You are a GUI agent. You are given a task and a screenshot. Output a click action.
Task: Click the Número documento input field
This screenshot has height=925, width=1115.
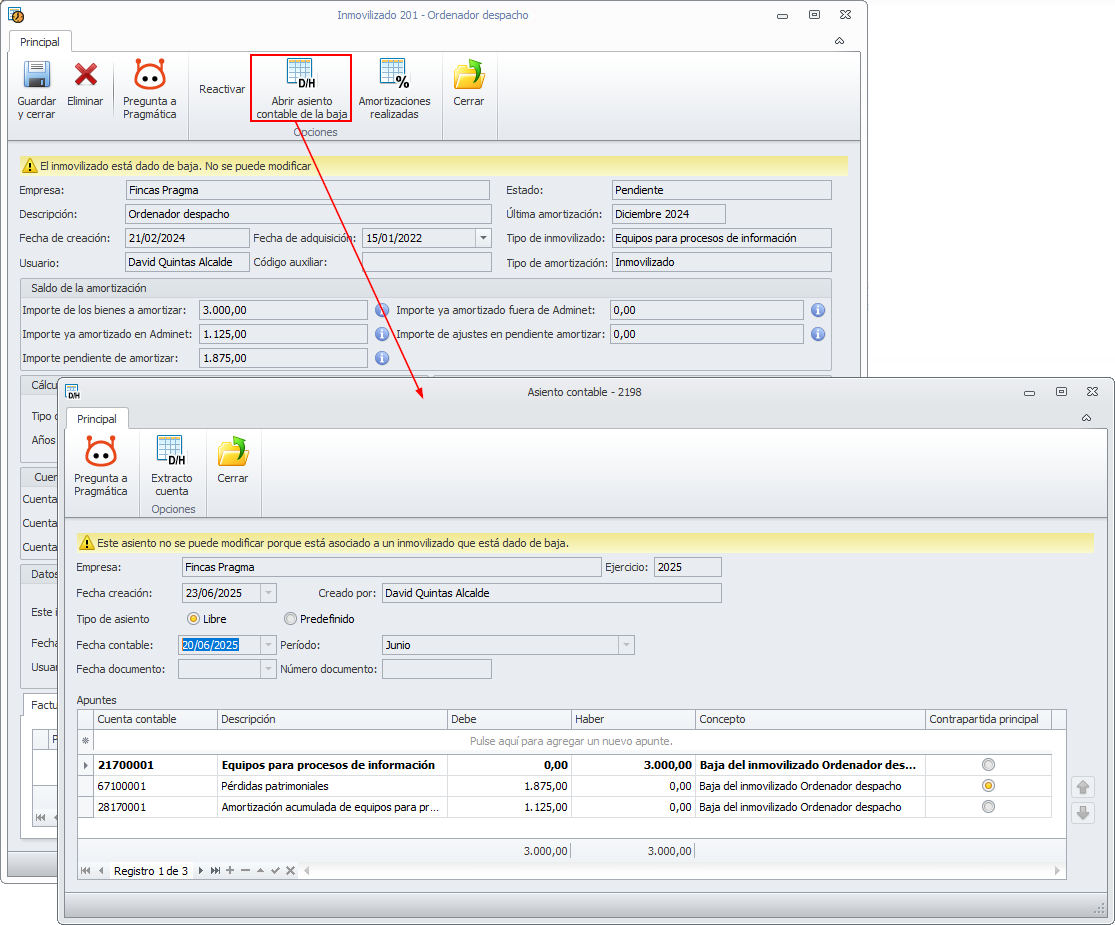click(x=436, y=669)
